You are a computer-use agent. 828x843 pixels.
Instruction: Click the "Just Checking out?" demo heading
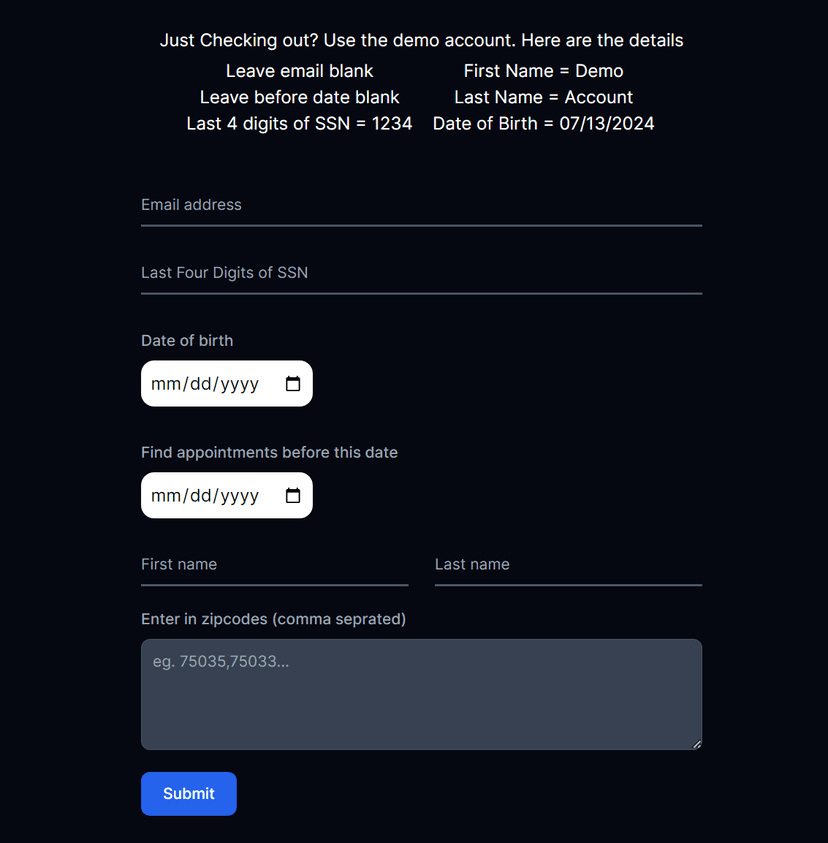tap(421, 41)
